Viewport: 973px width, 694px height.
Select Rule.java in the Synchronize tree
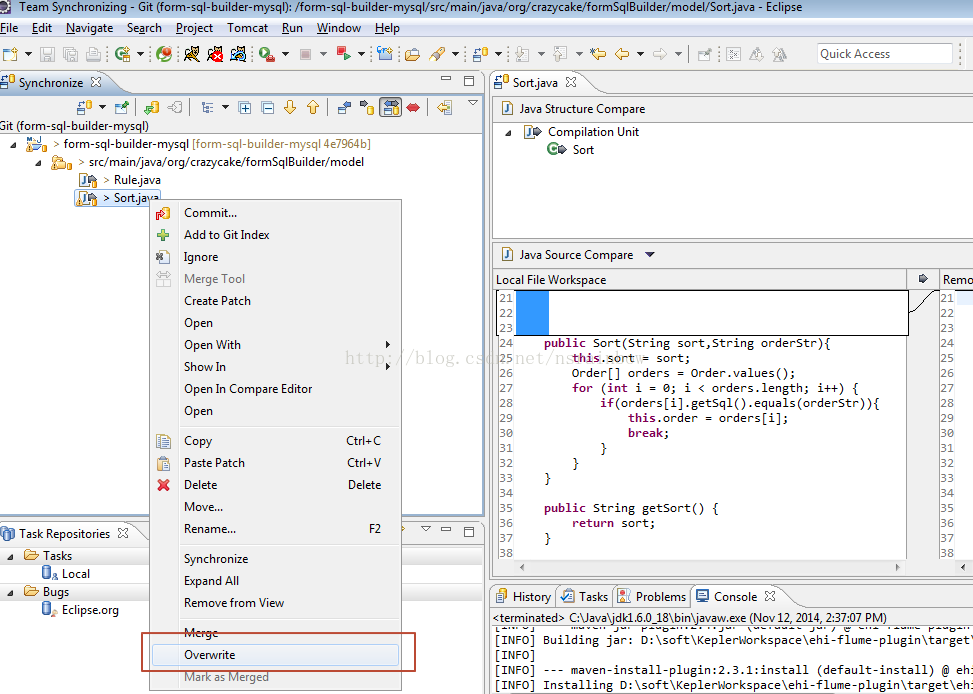pyautogui.click(x=137, y=180)
